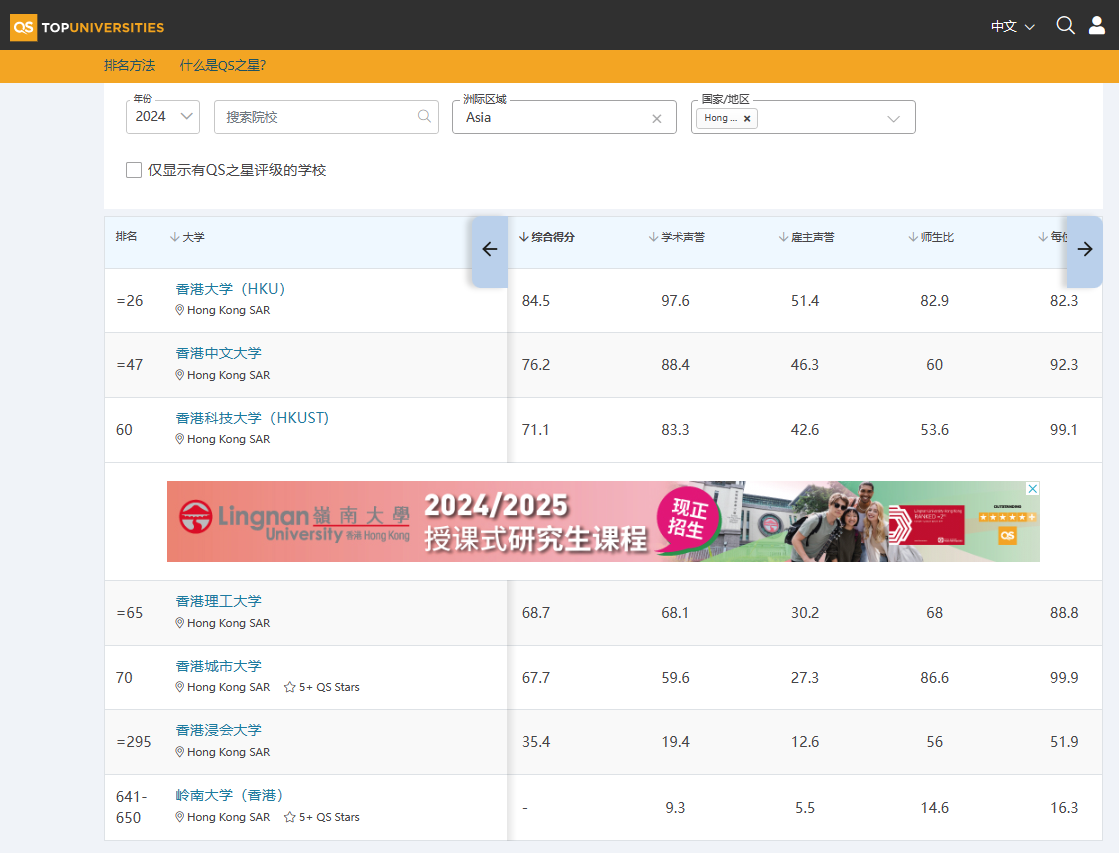Select rank 641-650 of 岭南大学
Screen dimensions: 1119x853
pyautogui.click(x=132, y=807)
